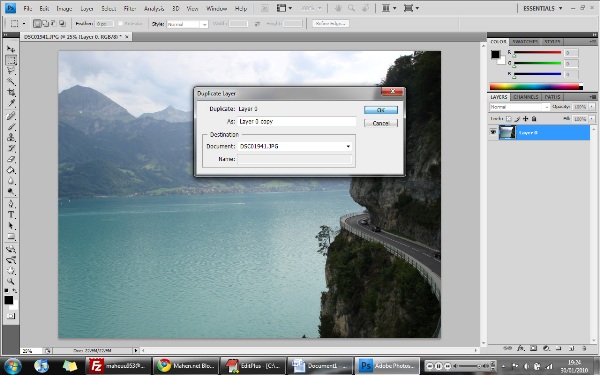Open the Filter menu

tap(130, 8)
